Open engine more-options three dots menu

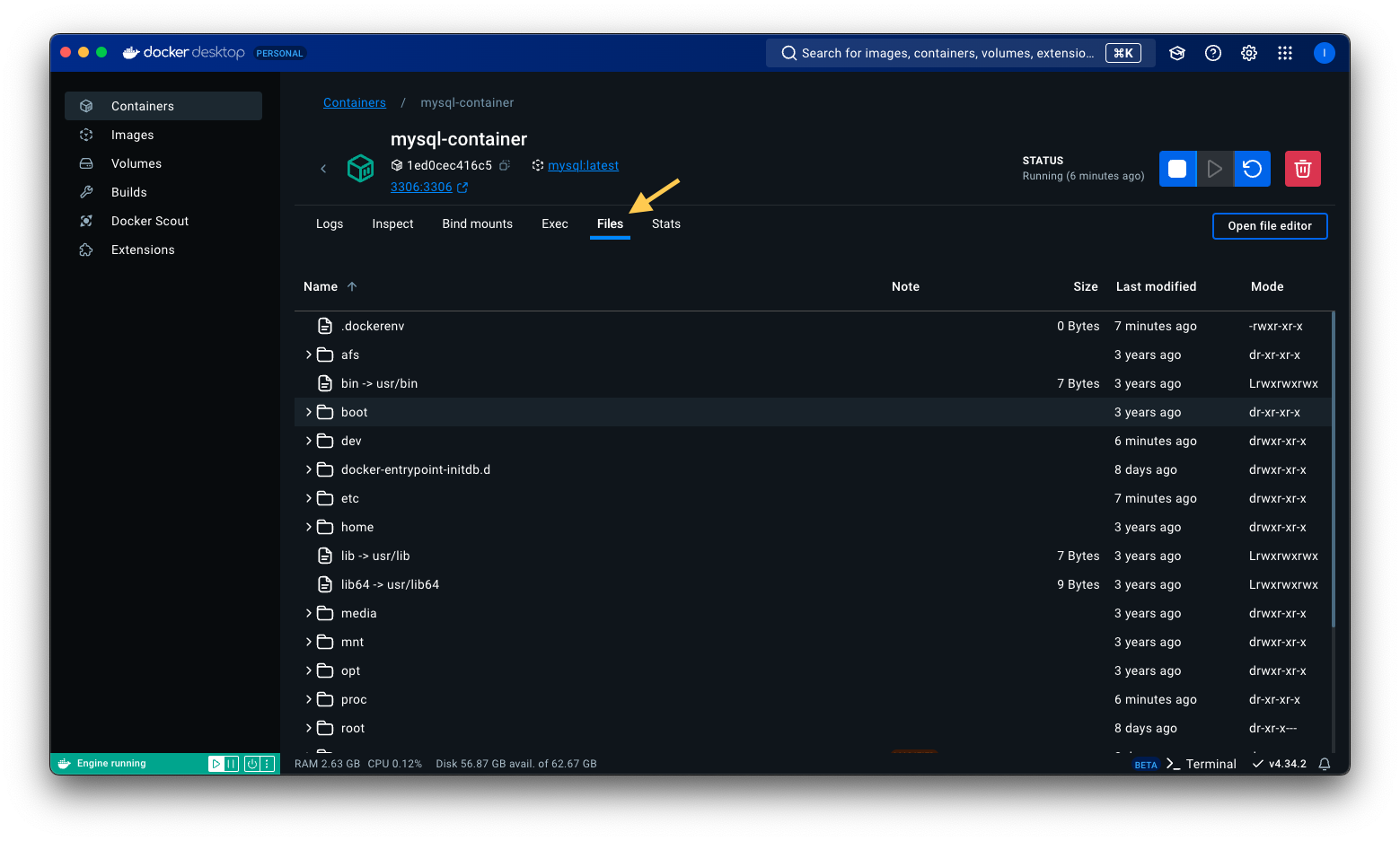(x=267, y=764)
